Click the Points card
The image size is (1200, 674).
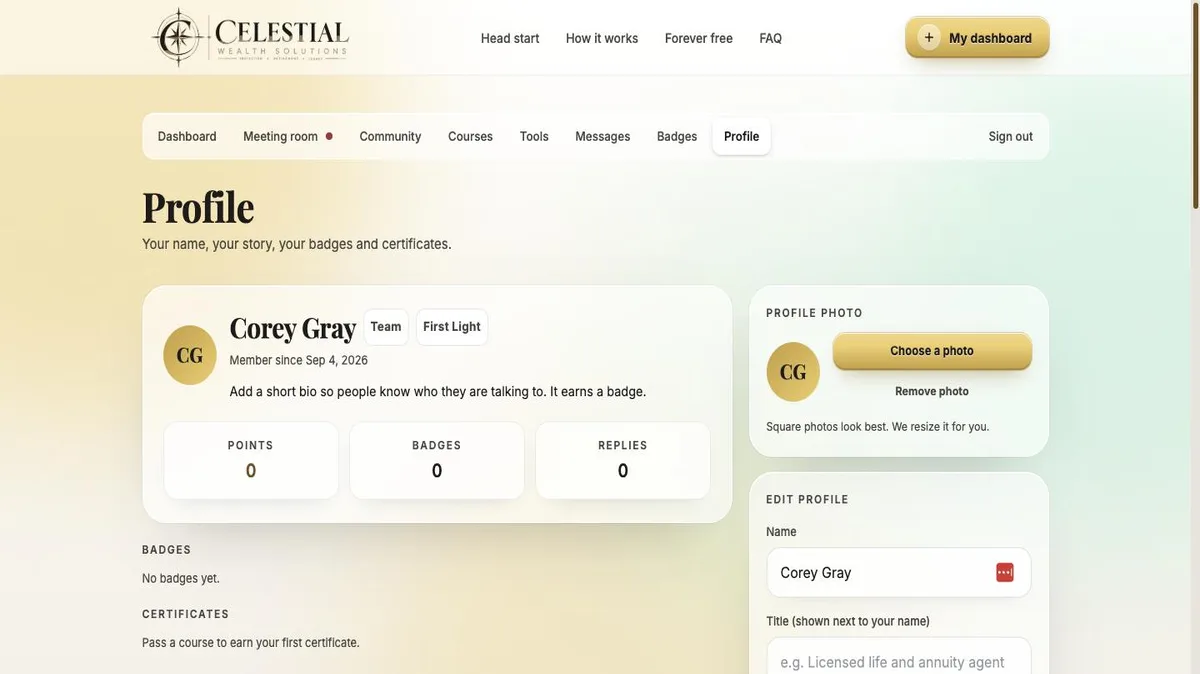(251, 460)
